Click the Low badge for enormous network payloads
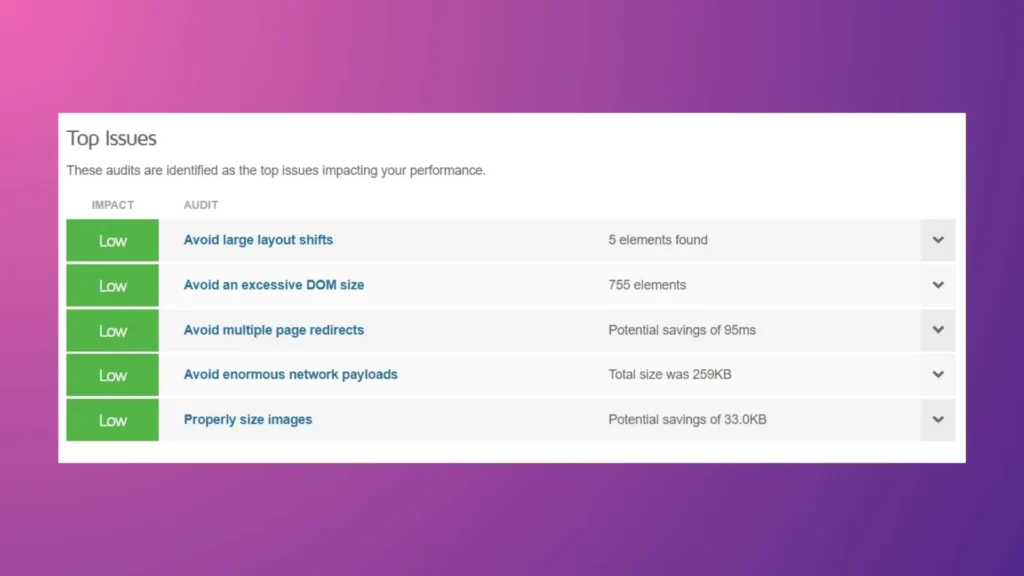 coord(112,374)
